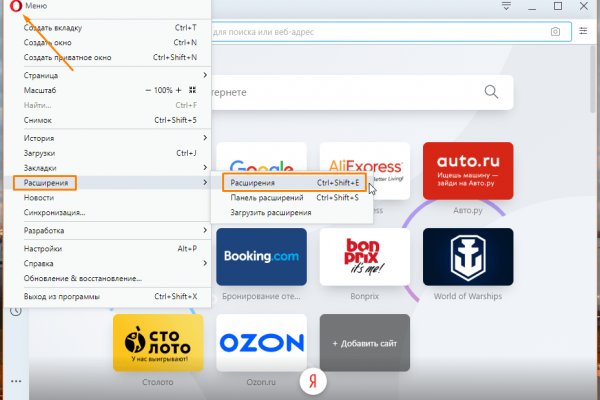Click the search magnifier icon
Screen dimensions: 600x400
point(491,92)
